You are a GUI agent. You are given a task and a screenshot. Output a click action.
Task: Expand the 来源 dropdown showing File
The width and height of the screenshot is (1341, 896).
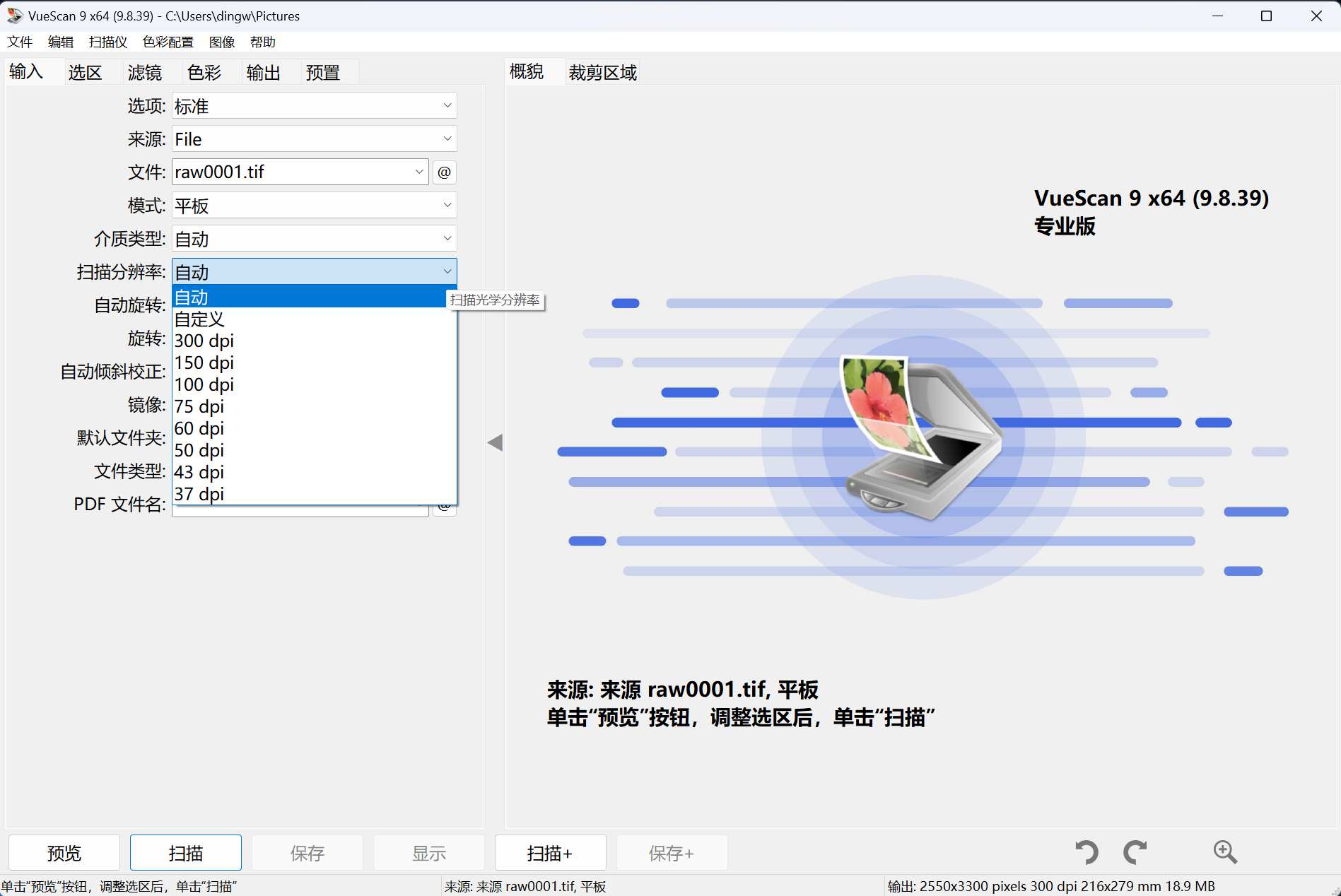point(314,139)
